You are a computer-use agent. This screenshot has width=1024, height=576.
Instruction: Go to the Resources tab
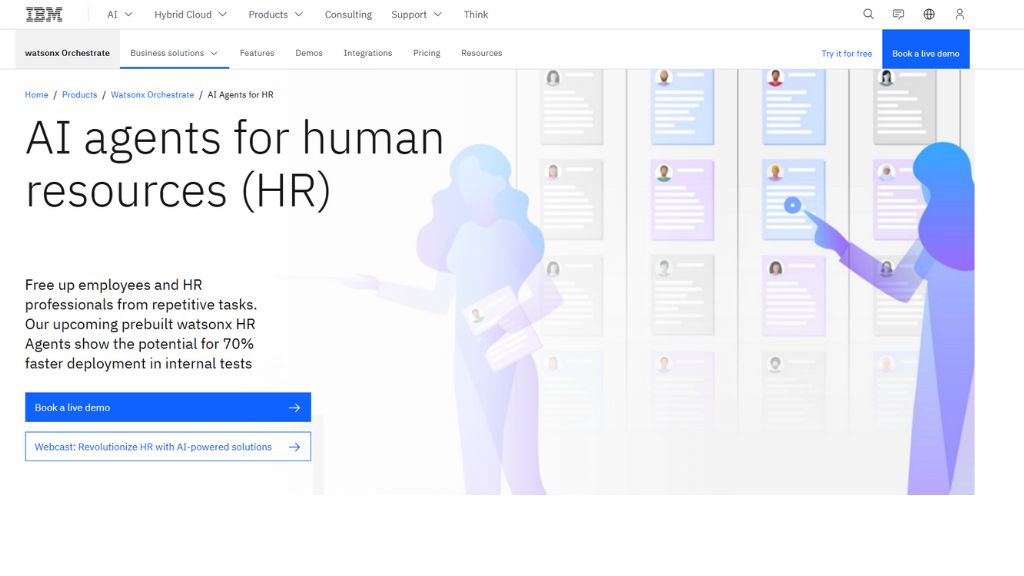481,53
